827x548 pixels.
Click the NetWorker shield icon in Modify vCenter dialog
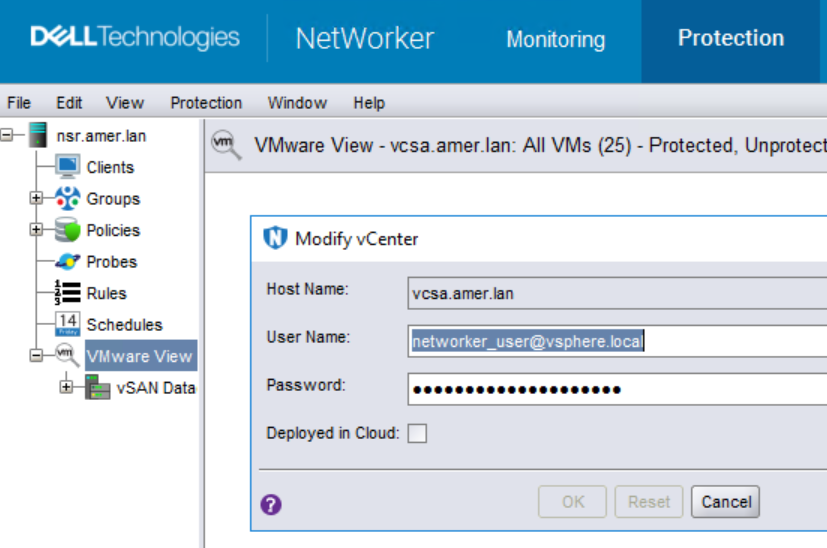pos(275,238)
